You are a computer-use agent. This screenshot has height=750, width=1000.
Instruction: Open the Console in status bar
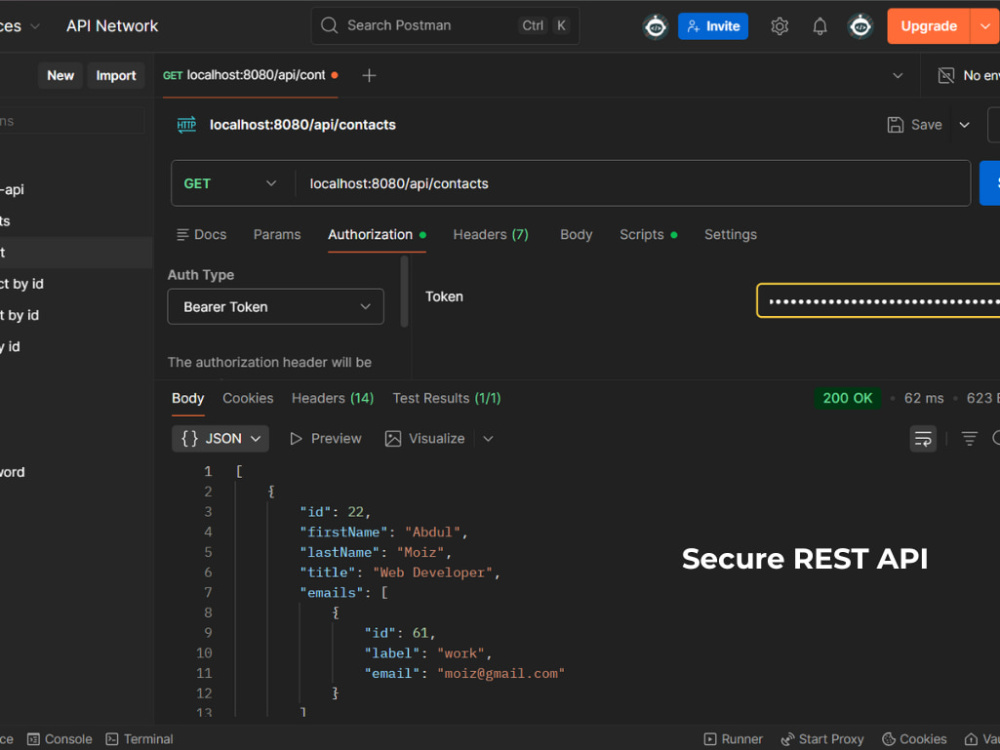click(x=60, y=739)
